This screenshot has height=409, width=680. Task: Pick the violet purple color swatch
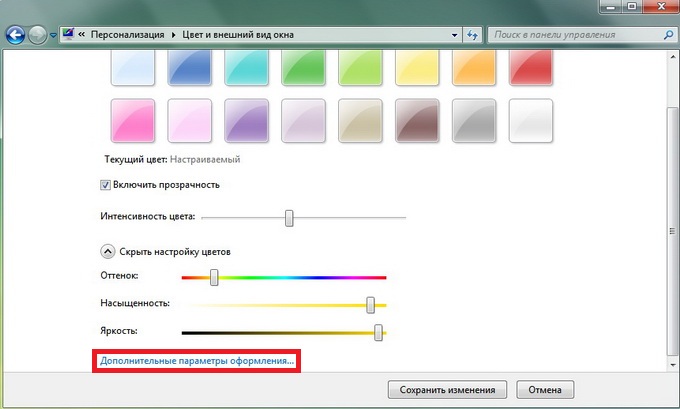[246, 121]
